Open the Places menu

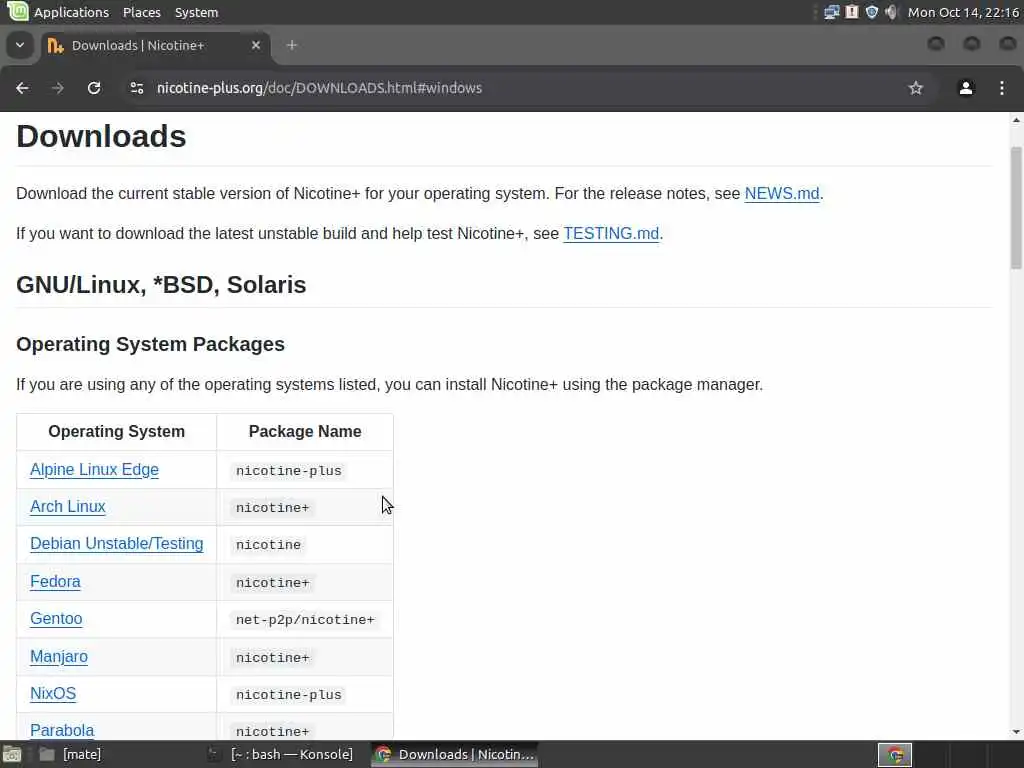[142, 12]
